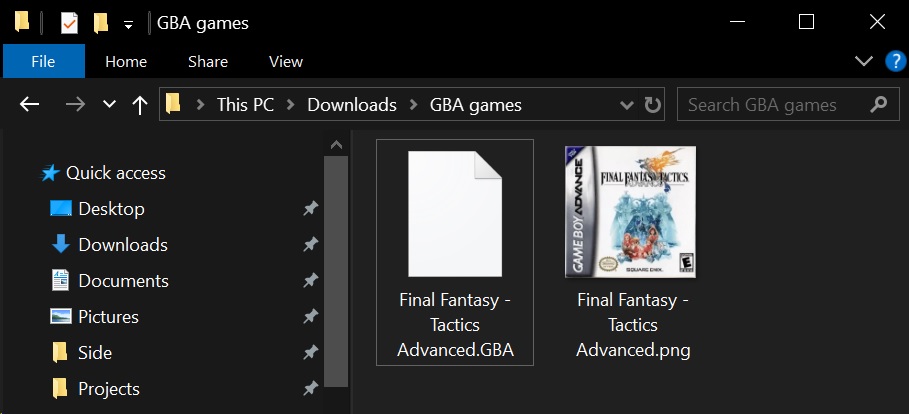This screenshot has height=414, width=909.
Task: Select the blank GBA file icon
Action: click(x=455, y=213)
